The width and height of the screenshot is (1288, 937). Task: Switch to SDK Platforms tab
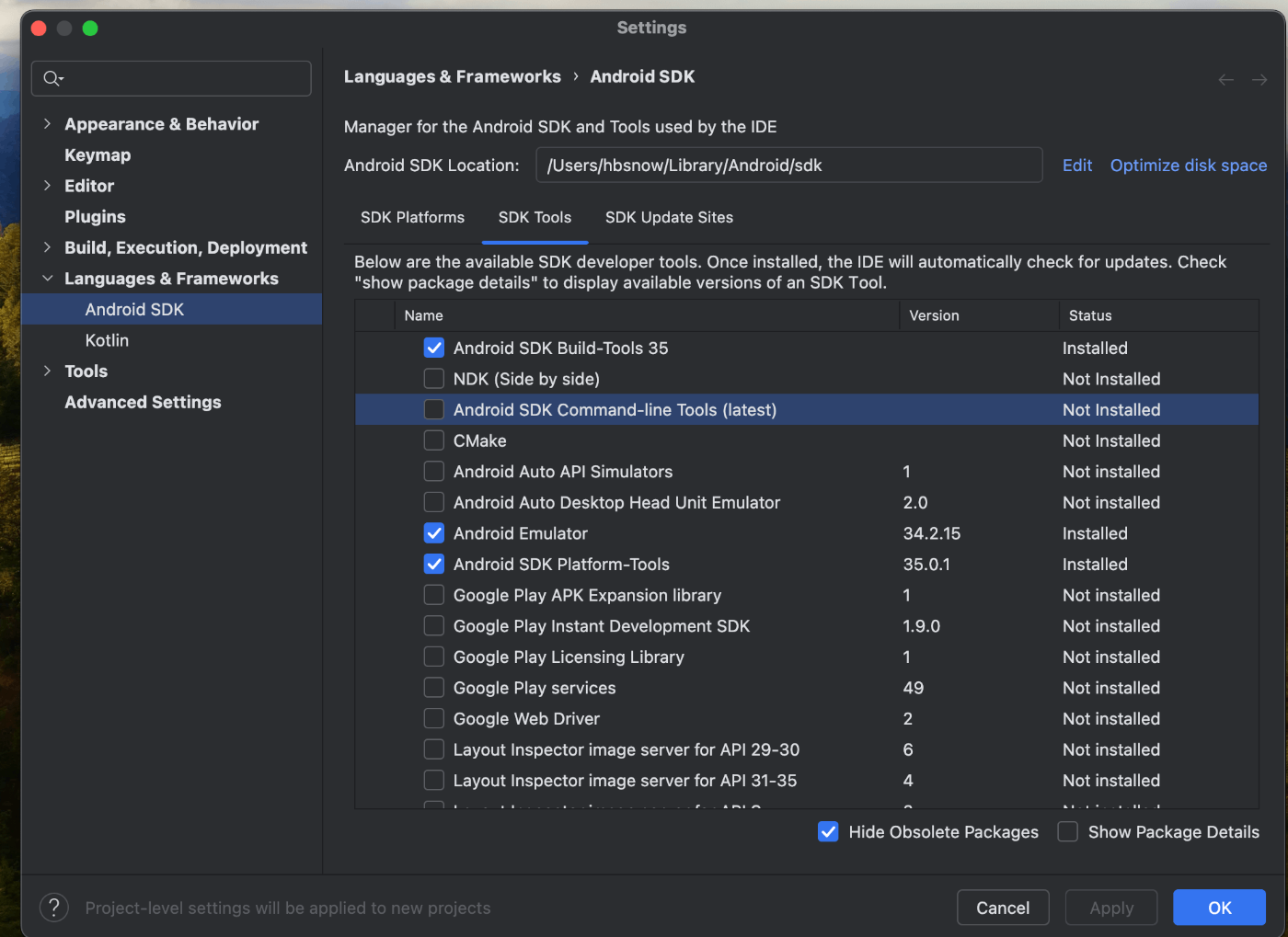412,218
